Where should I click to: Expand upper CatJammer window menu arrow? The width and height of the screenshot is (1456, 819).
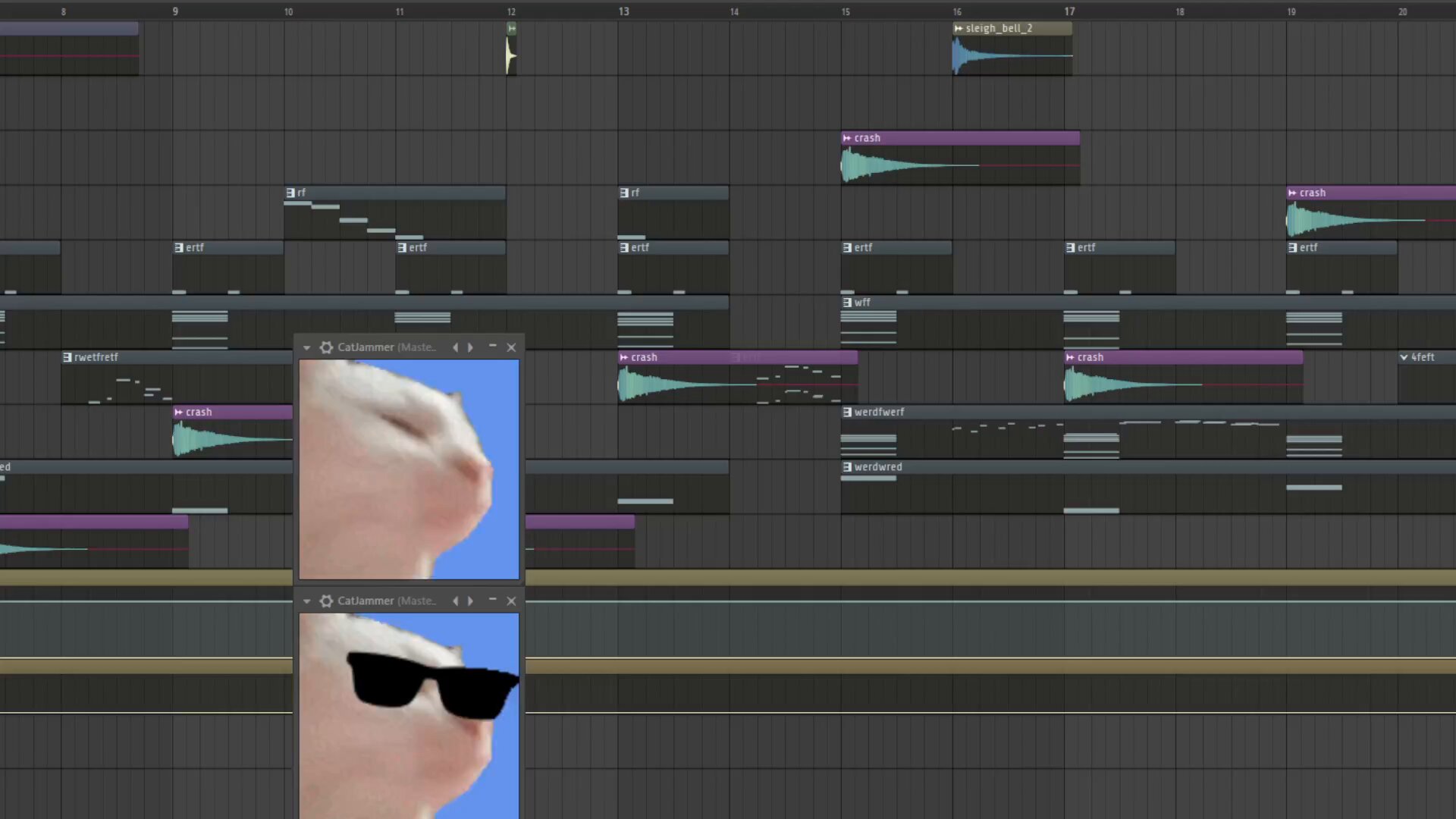coord(306,347)
